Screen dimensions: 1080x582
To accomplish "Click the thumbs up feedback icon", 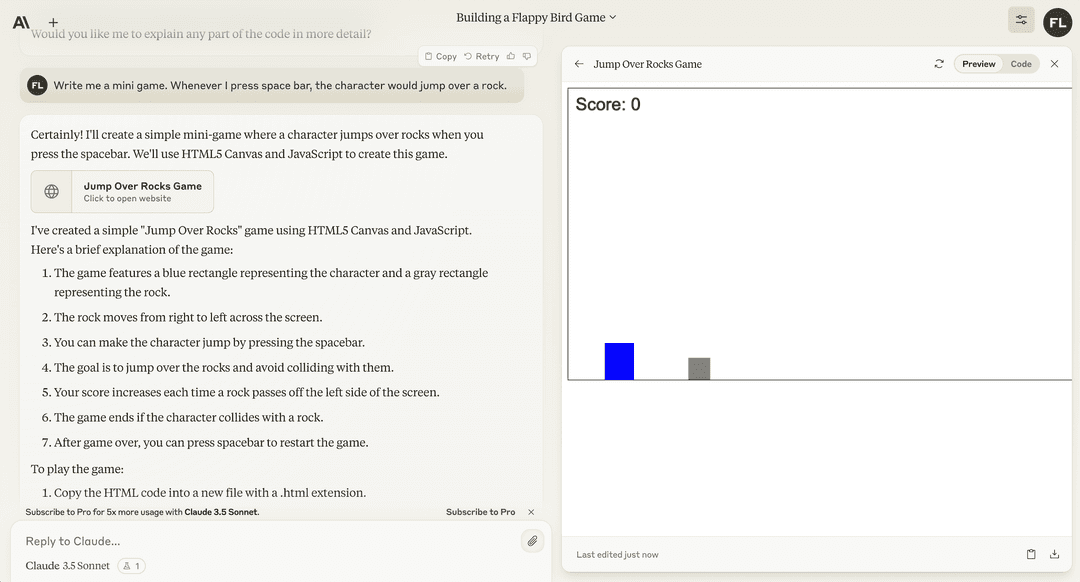I will coord(511,57).
